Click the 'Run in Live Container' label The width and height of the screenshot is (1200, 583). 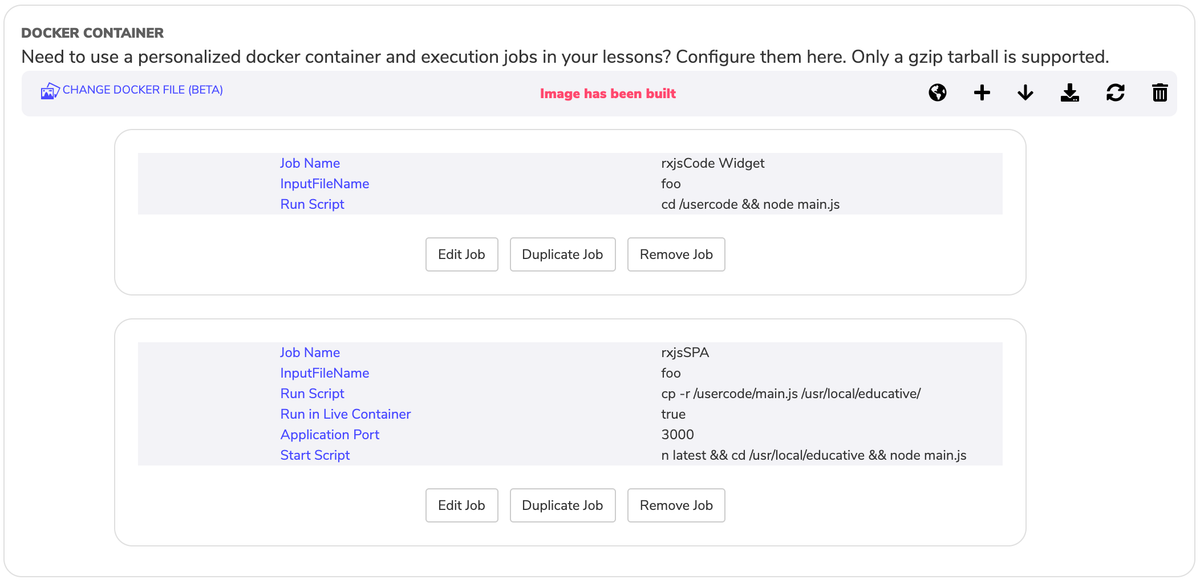pos(345,414)
